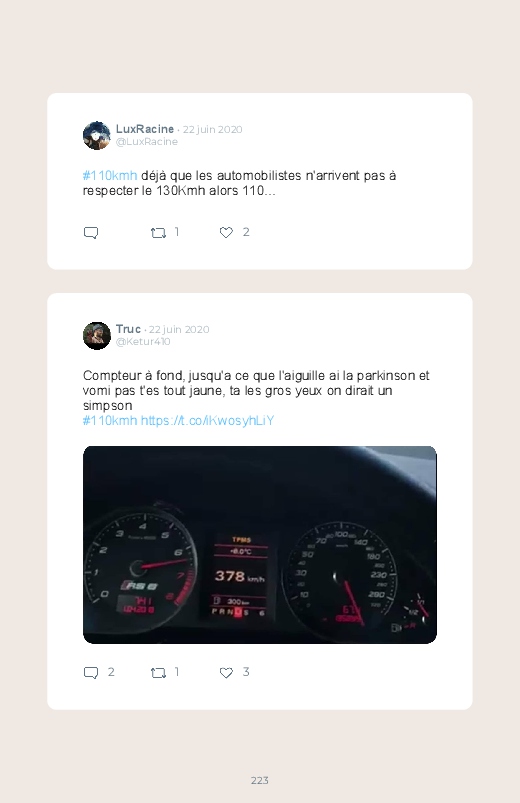Click the @LuxRacine handle

click(x=147, y=142)
